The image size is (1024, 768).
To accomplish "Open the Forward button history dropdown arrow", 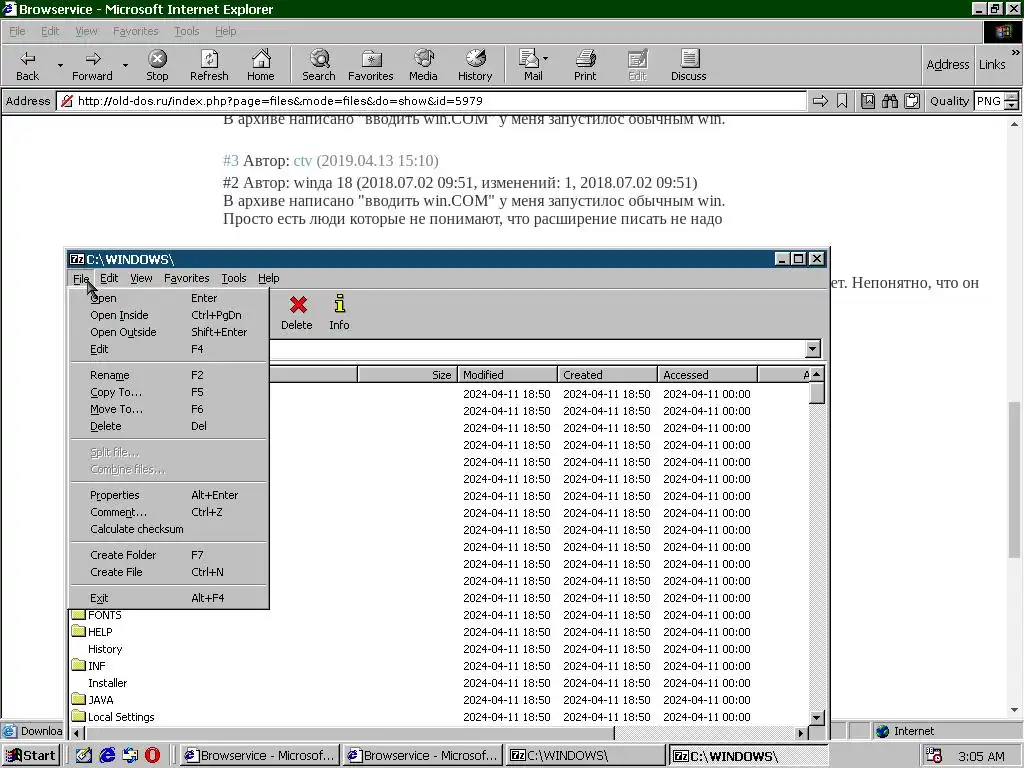I will [x=125, y=65].
